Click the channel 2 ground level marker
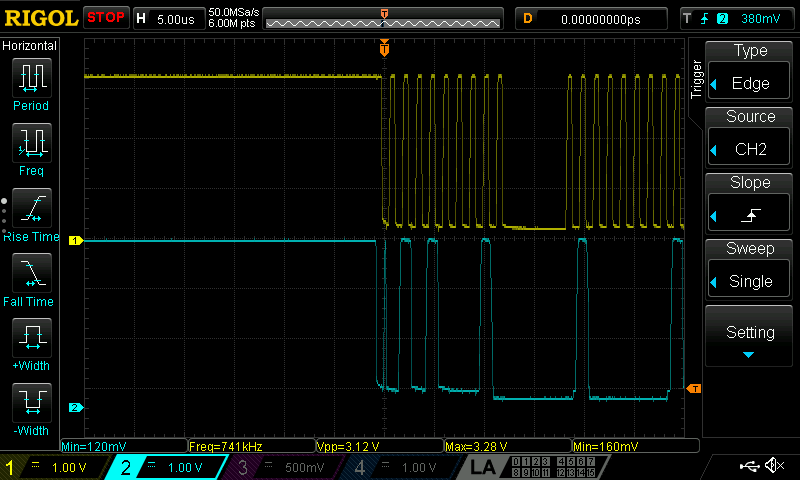800x480 pixels. pyautogui.click(x=76, y=408)
